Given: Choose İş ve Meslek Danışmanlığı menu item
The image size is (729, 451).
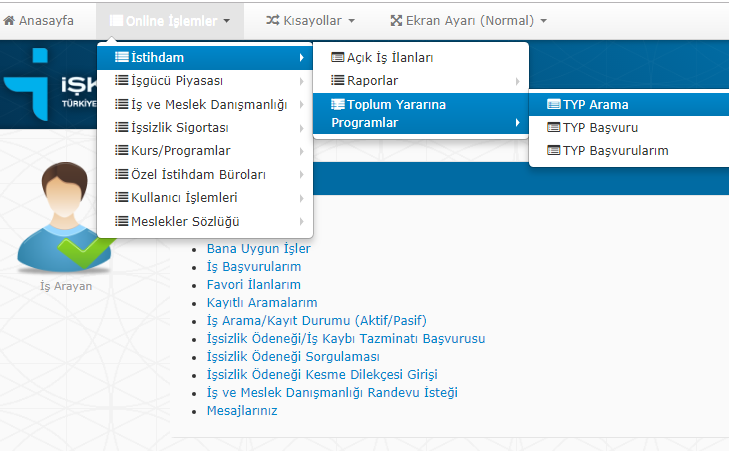Looking at the screenshot, I should (x=208, y=105).
